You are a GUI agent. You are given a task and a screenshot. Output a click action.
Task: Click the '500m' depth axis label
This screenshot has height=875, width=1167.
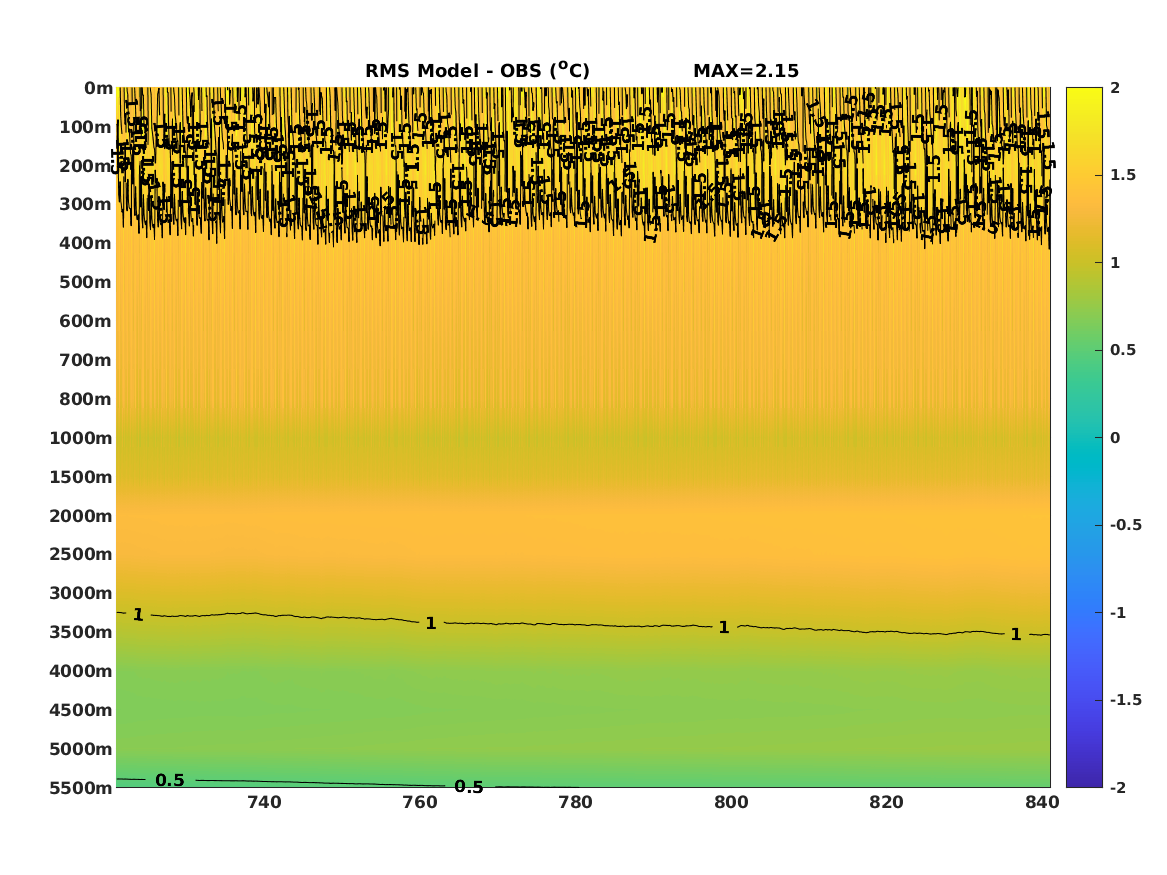tap(86, 282)
